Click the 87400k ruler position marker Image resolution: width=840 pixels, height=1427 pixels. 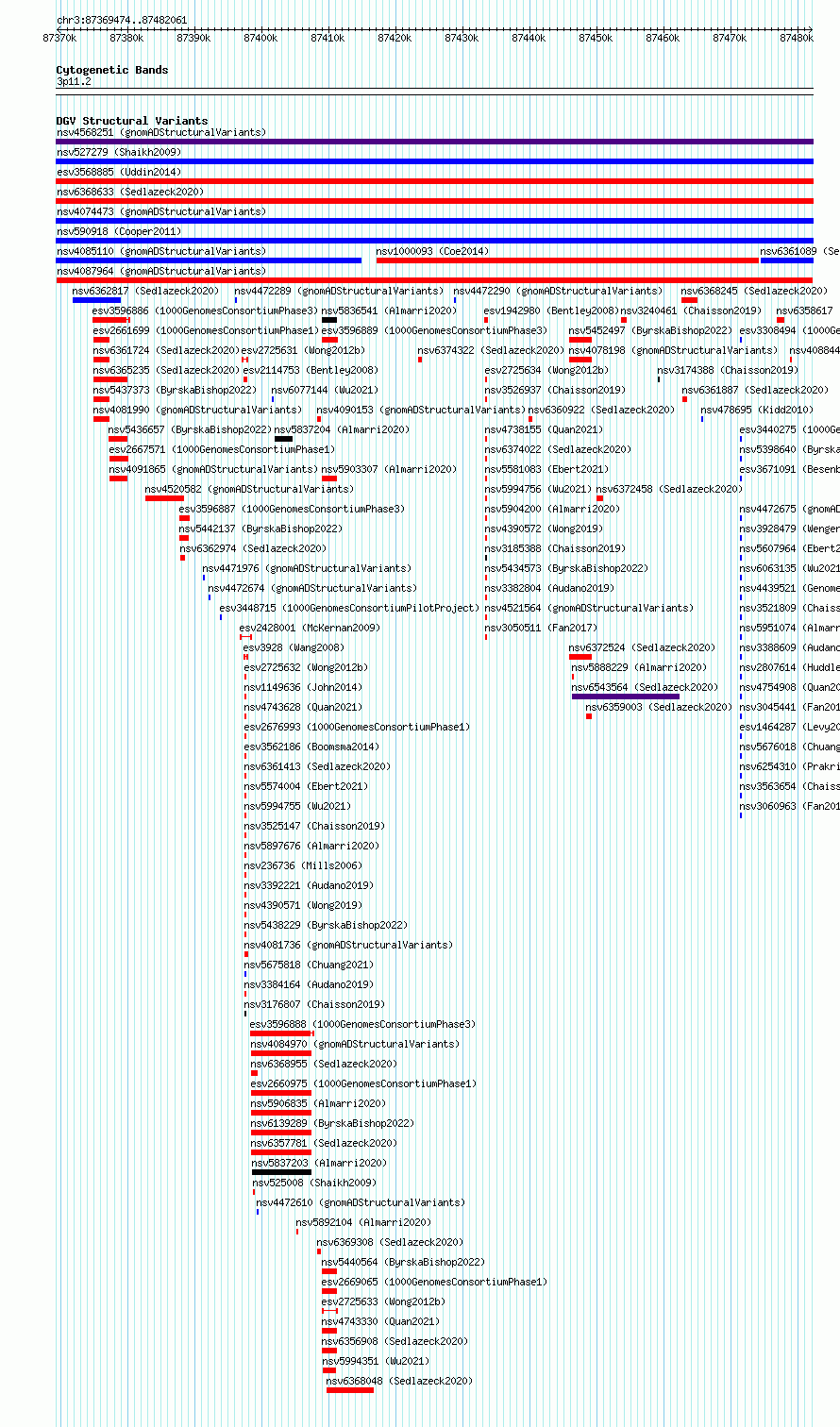pyautogui.click(x=260, y=38)
